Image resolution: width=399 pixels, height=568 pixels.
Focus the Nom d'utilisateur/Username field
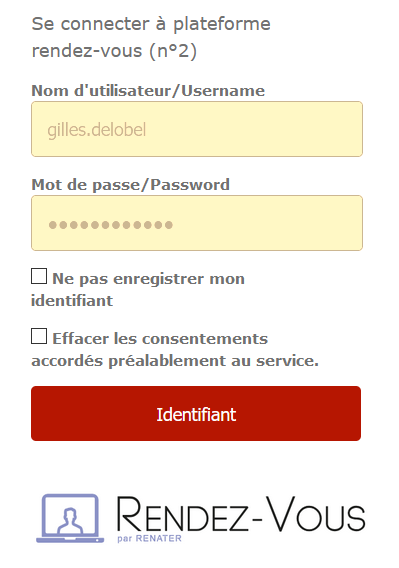[197, 129]
